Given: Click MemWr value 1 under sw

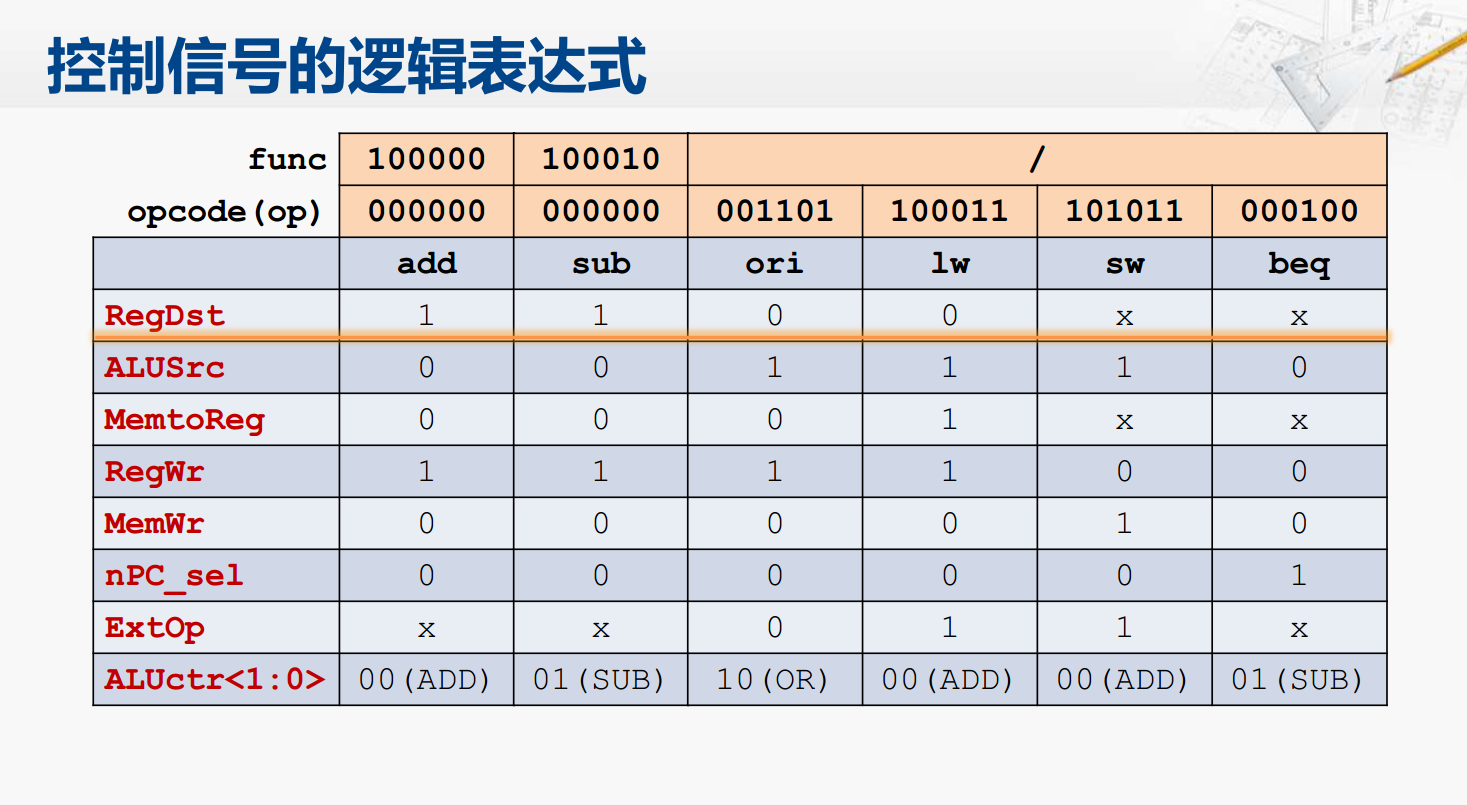Looking at the screenshot, I should coord(1124,524).
